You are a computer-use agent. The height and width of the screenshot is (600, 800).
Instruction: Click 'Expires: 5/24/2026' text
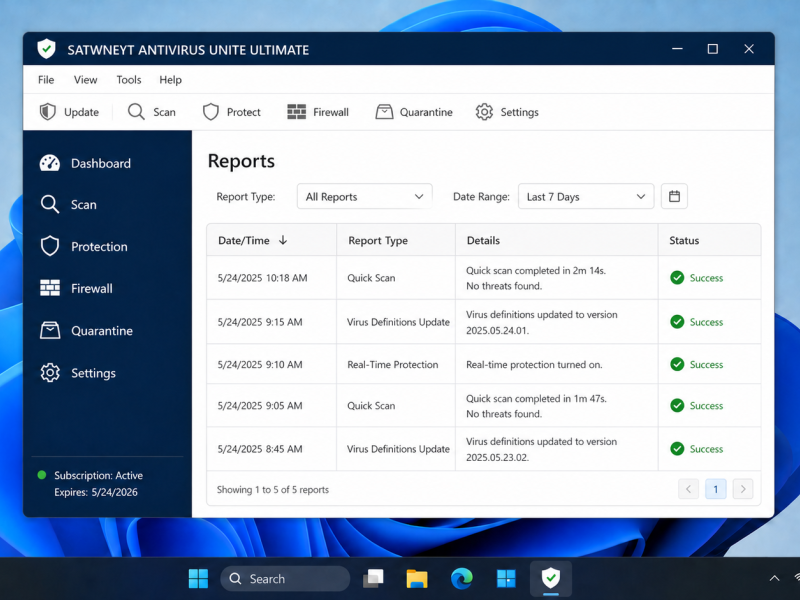[96, 492]
